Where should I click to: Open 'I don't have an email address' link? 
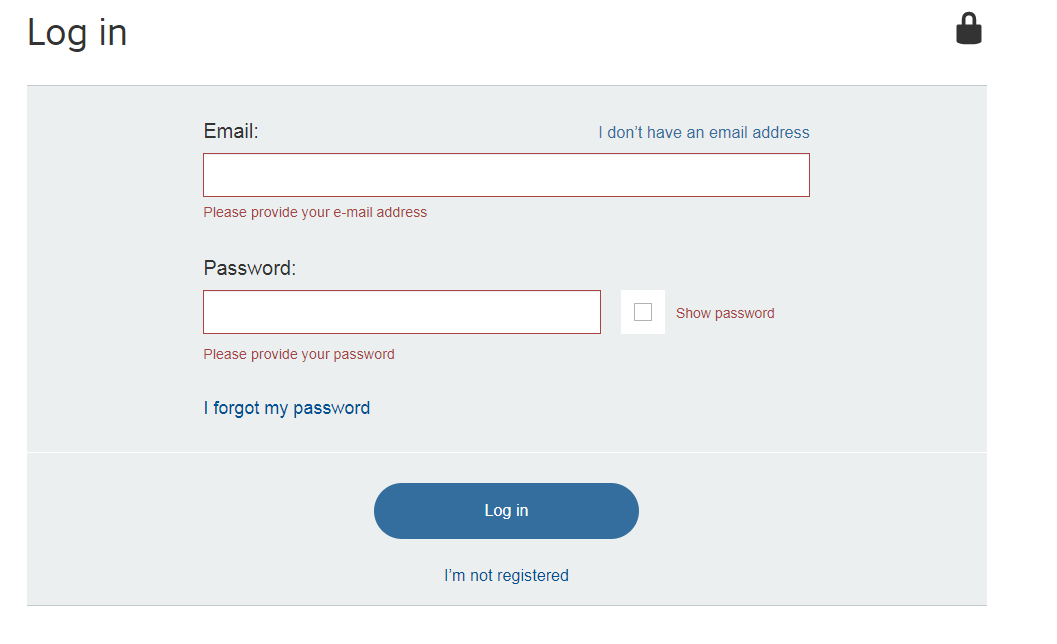[704, 133]
